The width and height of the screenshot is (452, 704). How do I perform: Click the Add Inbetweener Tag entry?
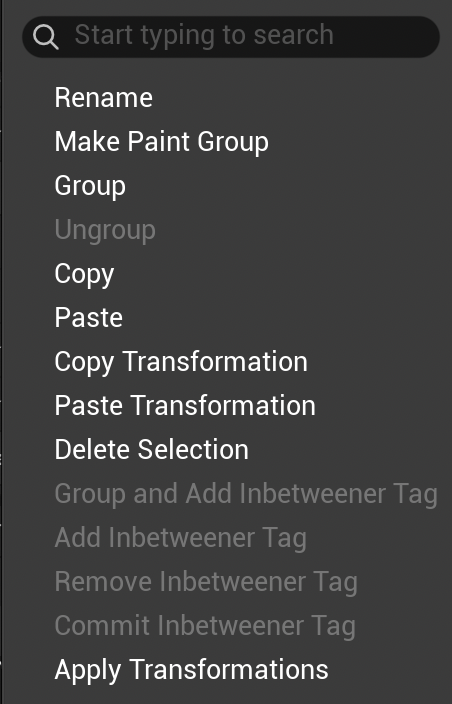pyautogui.click(x=181, y=538)
